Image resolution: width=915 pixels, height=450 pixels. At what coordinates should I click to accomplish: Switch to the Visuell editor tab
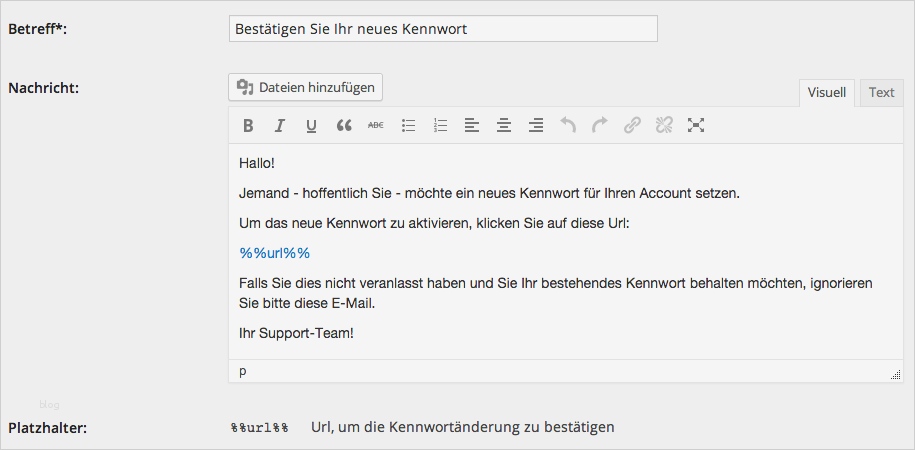pos(827,93)
